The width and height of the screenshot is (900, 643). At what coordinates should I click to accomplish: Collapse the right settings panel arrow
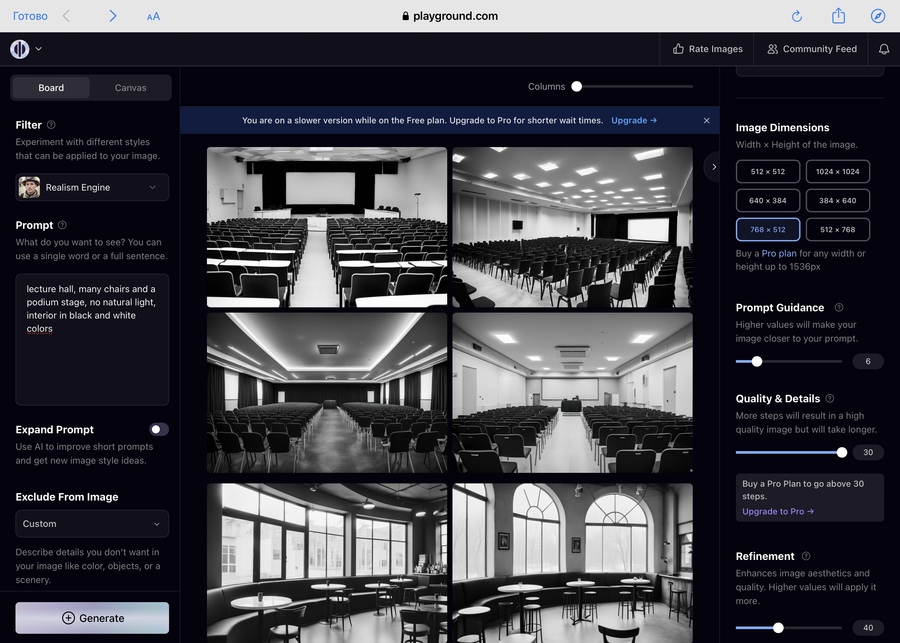coord(713,167)
